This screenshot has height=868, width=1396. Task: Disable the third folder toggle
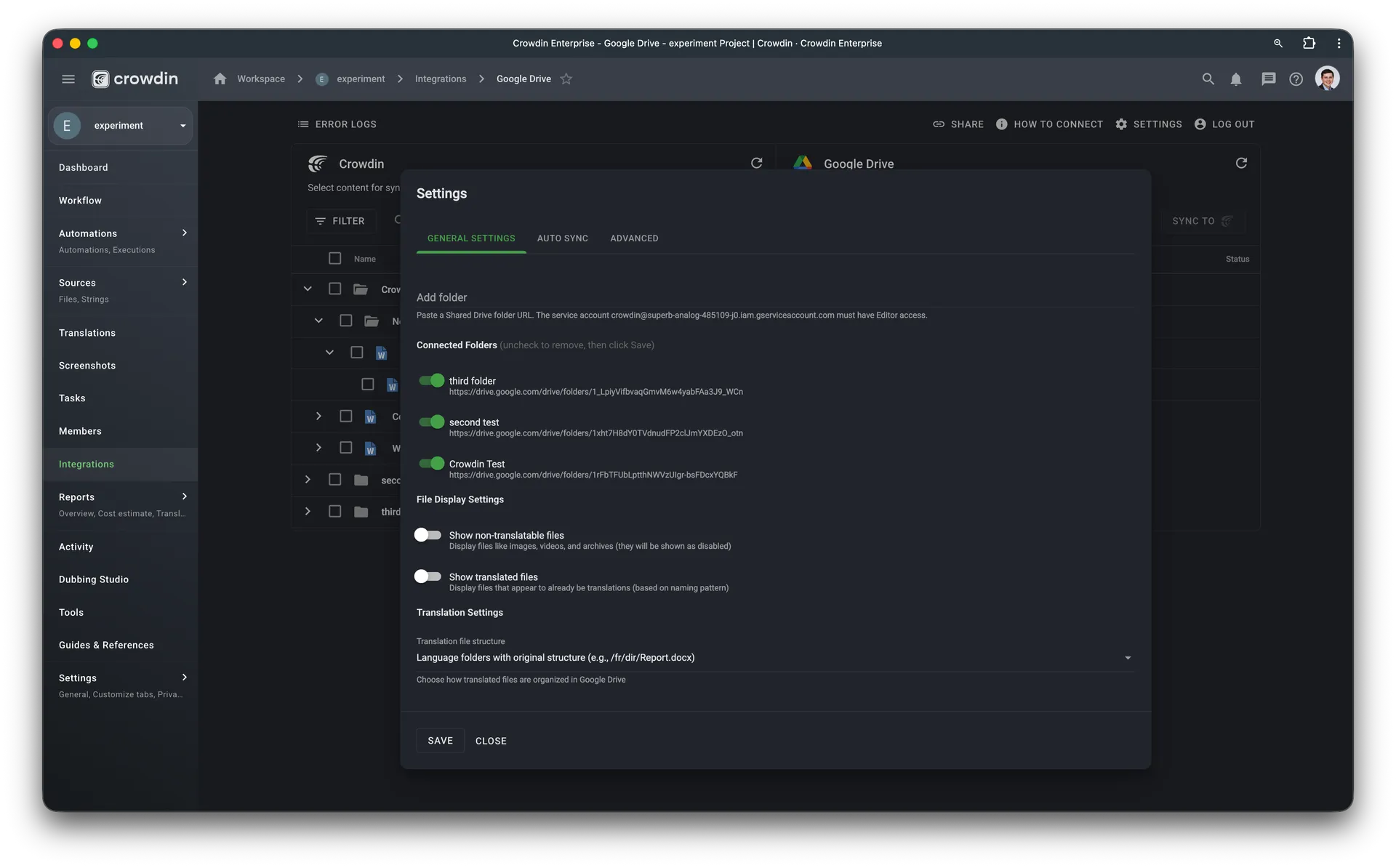pyautogui.click(x=431, y=380)
